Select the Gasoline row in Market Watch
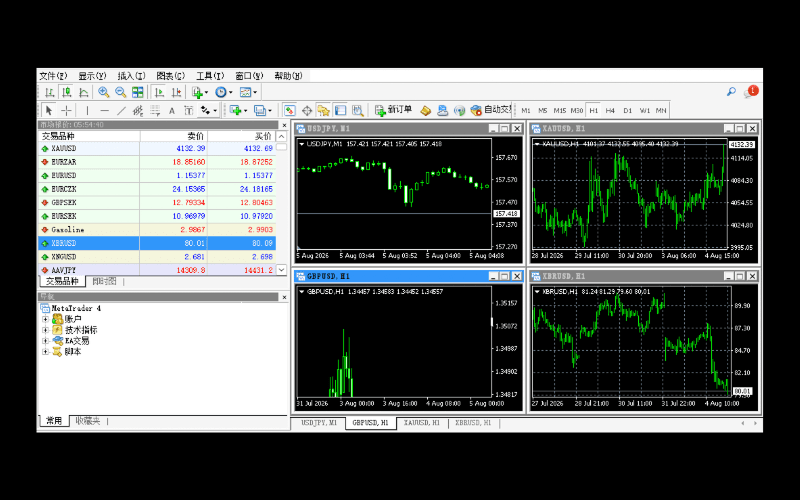The width and height of the screenshot is (800, 500). [157, 230]
